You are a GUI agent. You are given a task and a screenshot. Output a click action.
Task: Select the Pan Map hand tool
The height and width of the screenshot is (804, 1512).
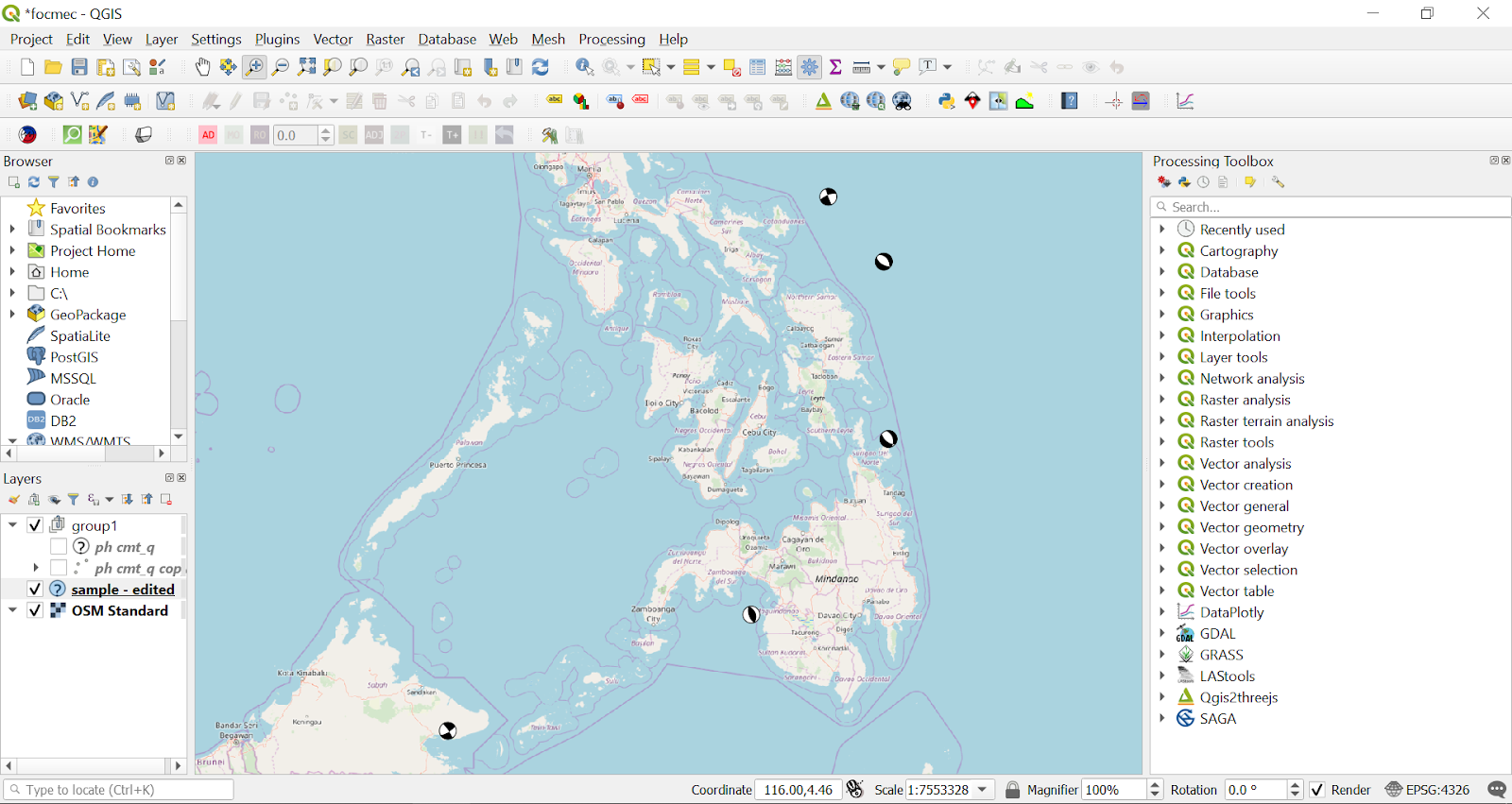202,67
